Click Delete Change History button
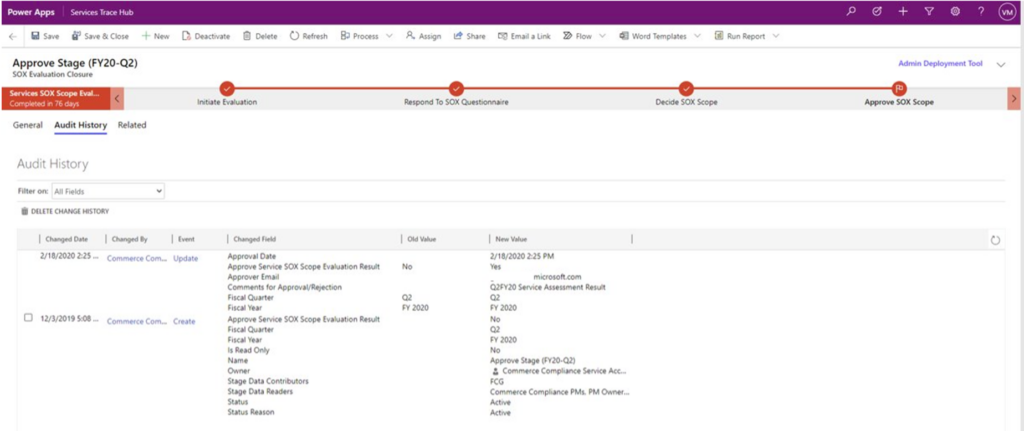This screenshot has height=431, width=1024. [x=65, y=212]
